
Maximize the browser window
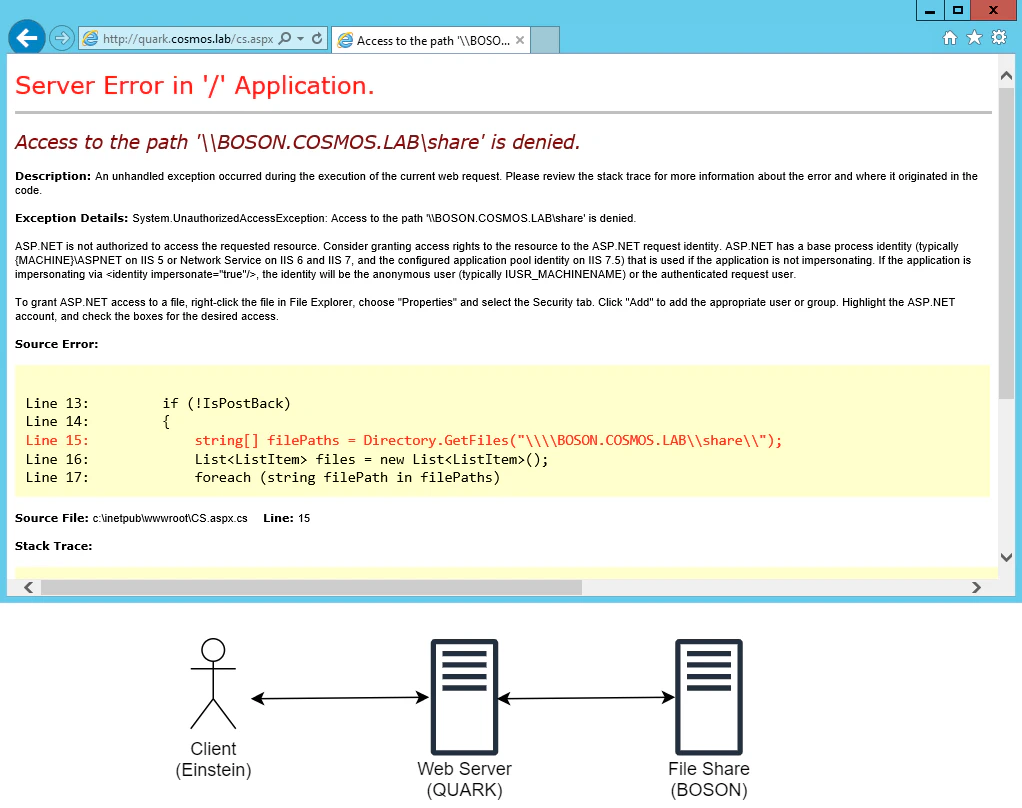coord(957,10)
